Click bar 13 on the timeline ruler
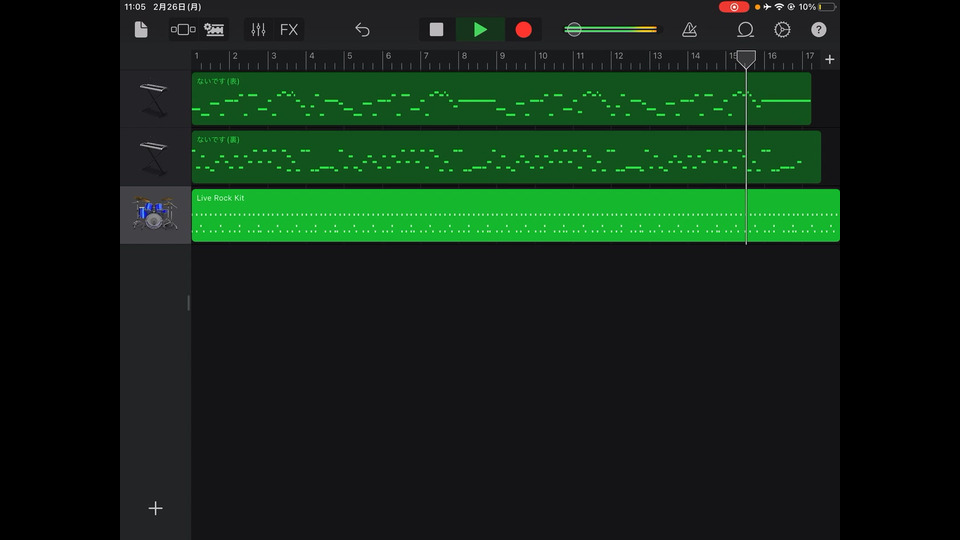The height and width of the screenshot is (540, 960). pyautogui.click(x=657, y=56)
